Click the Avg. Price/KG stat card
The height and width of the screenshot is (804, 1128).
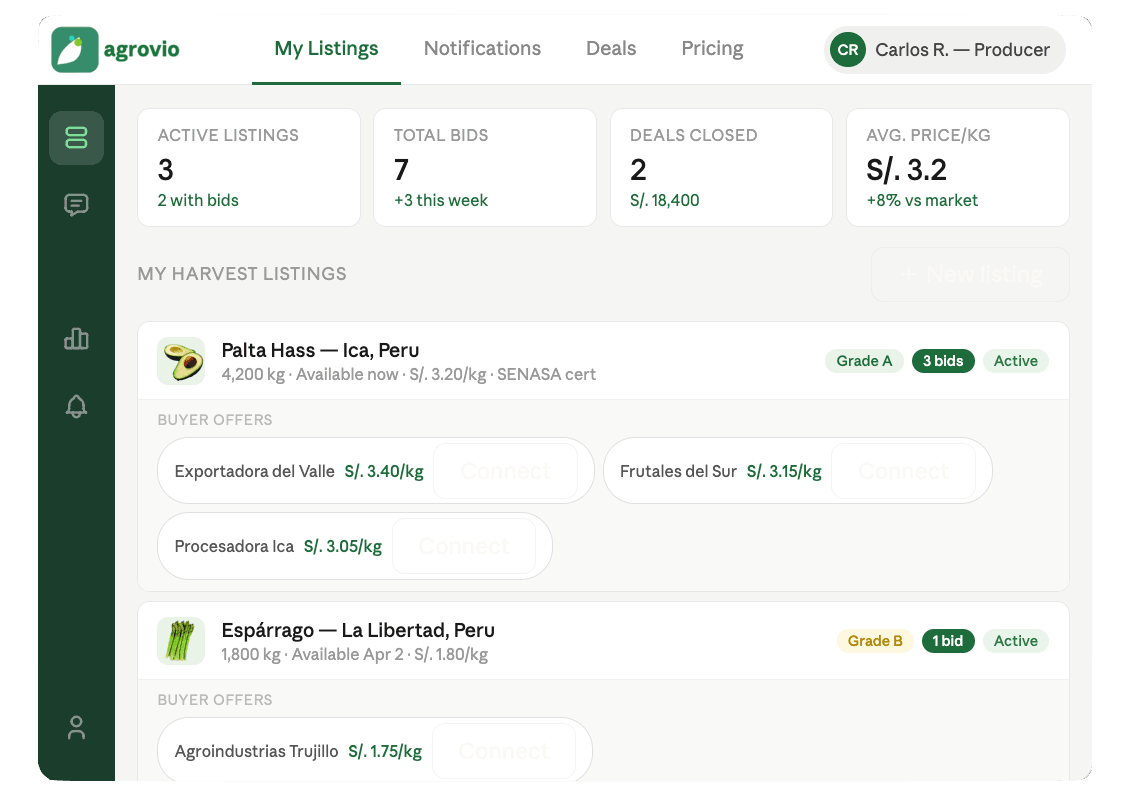(x=958, y=168)
